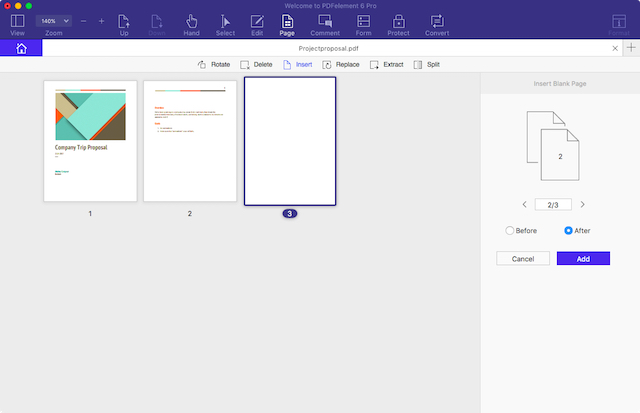Image resolution: width=640 pixels, height=413 pixels.
Task: Select page 2 thumbnail
Action: tap(190, 141)
